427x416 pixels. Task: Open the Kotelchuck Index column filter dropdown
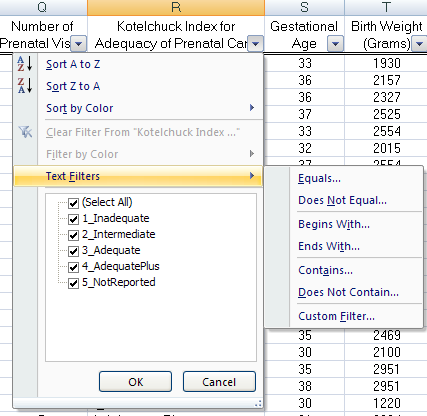(x=255, y=44)
